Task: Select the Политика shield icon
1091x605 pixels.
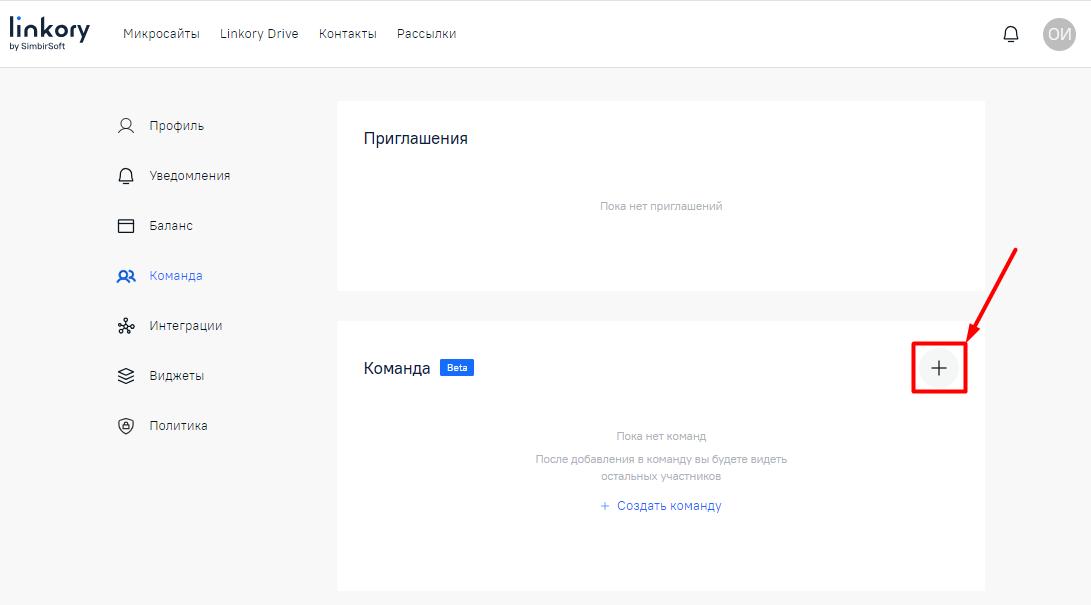Action: [x=125, y=425]
